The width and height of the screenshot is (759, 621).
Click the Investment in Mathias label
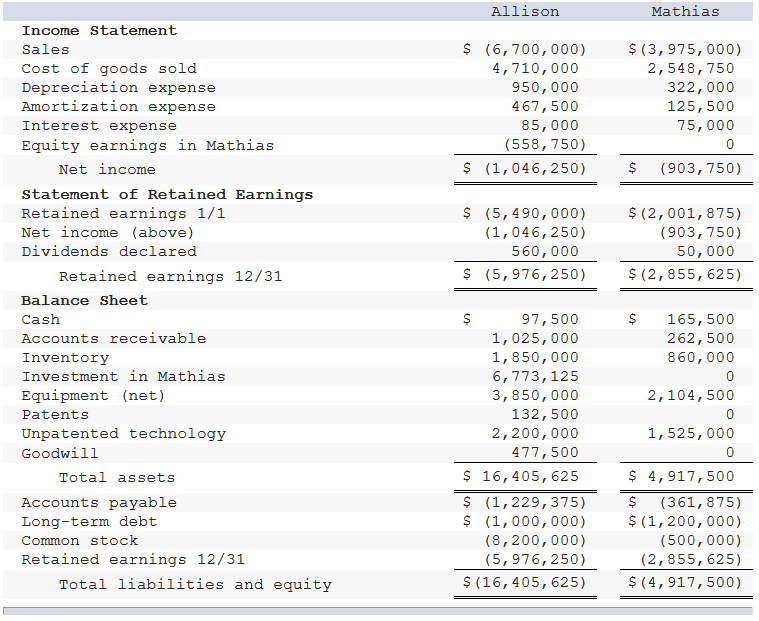pyautogui.click(x=123, y=377)
